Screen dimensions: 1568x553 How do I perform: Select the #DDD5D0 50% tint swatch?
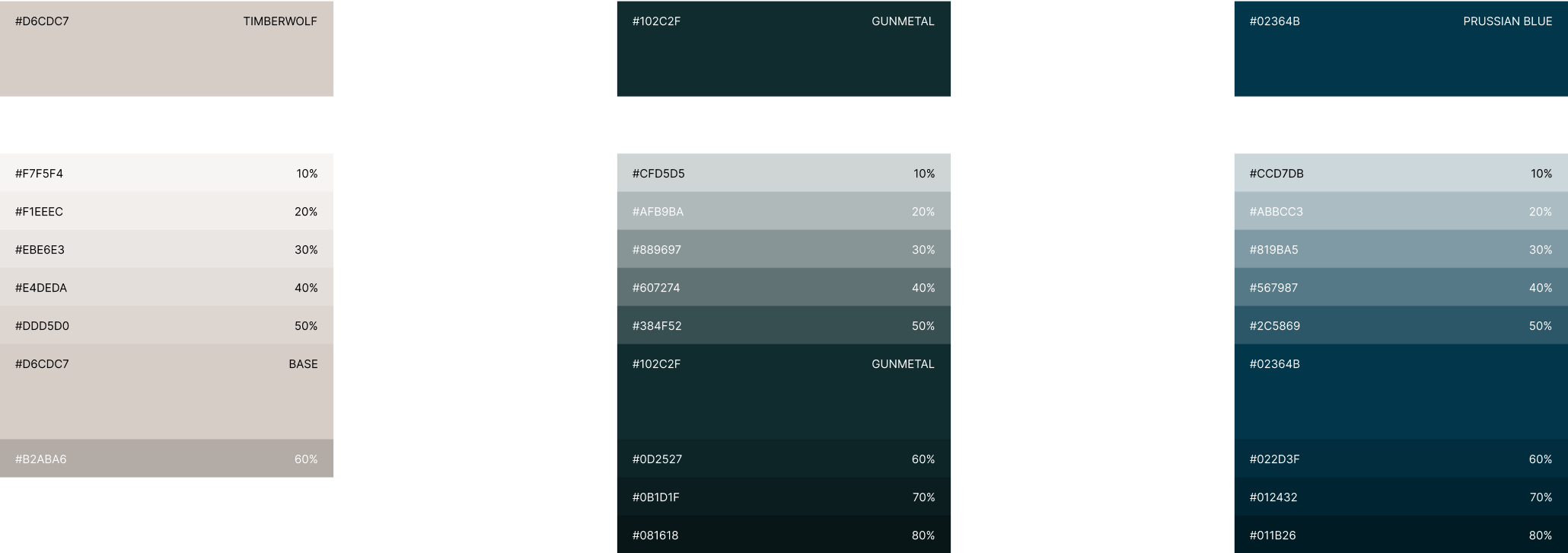coord(167,325)
